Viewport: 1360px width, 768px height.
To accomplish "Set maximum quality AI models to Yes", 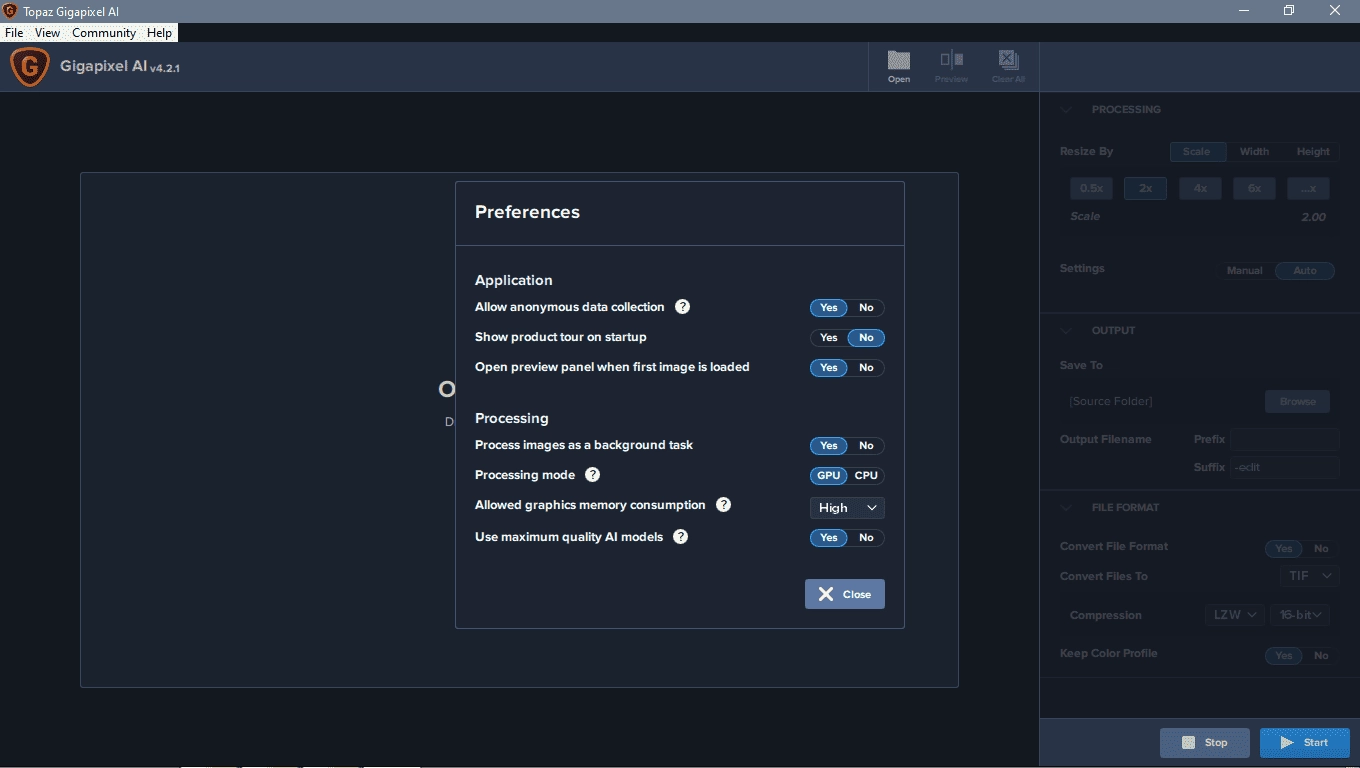I will 828,538.
